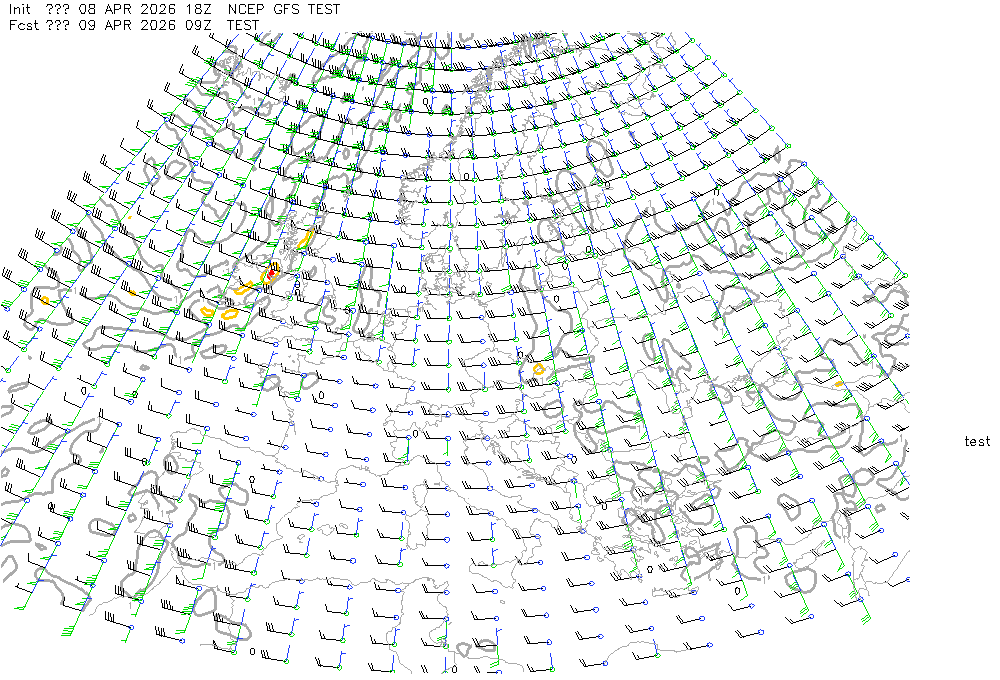Click the 'TEST' text in the Fcst line
Image resolution: width=1000 pixels, height=680 pixels.
click(243, 25)
